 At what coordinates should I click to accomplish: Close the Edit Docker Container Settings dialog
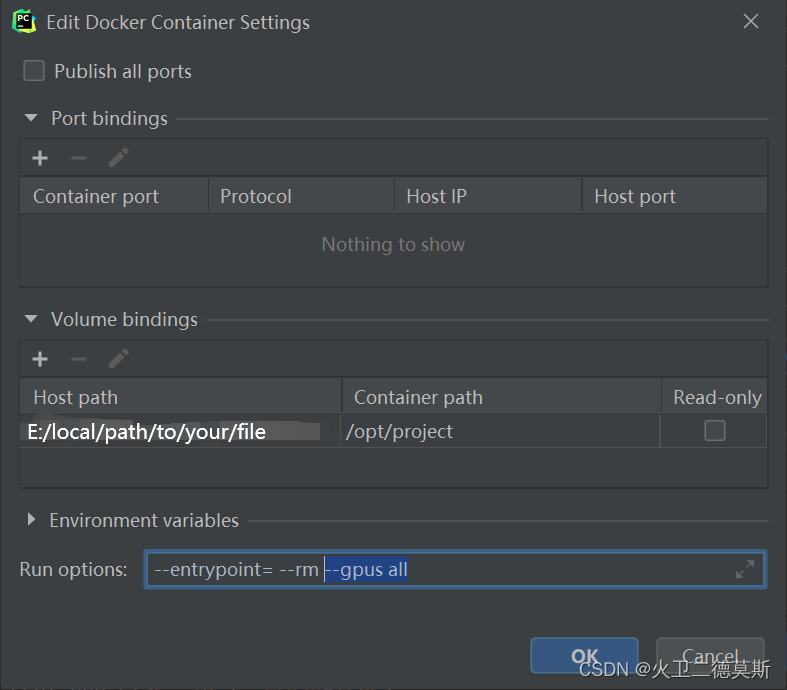click(751, 21)
